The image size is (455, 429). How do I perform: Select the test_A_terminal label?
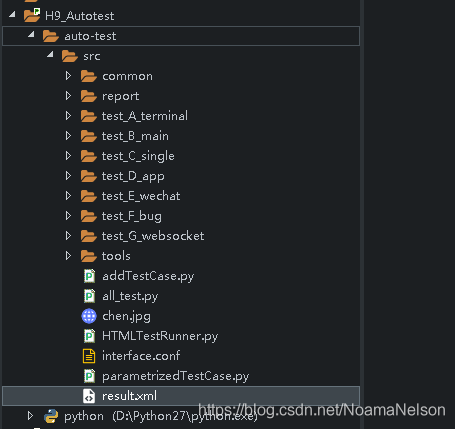(145, 116)
